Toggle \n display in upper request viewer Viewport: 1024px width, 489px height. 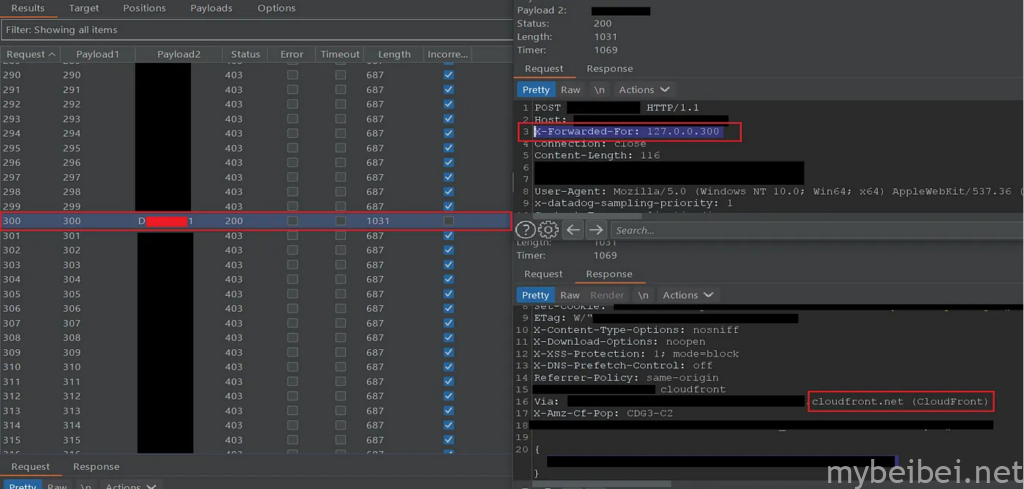pos(599,90)
